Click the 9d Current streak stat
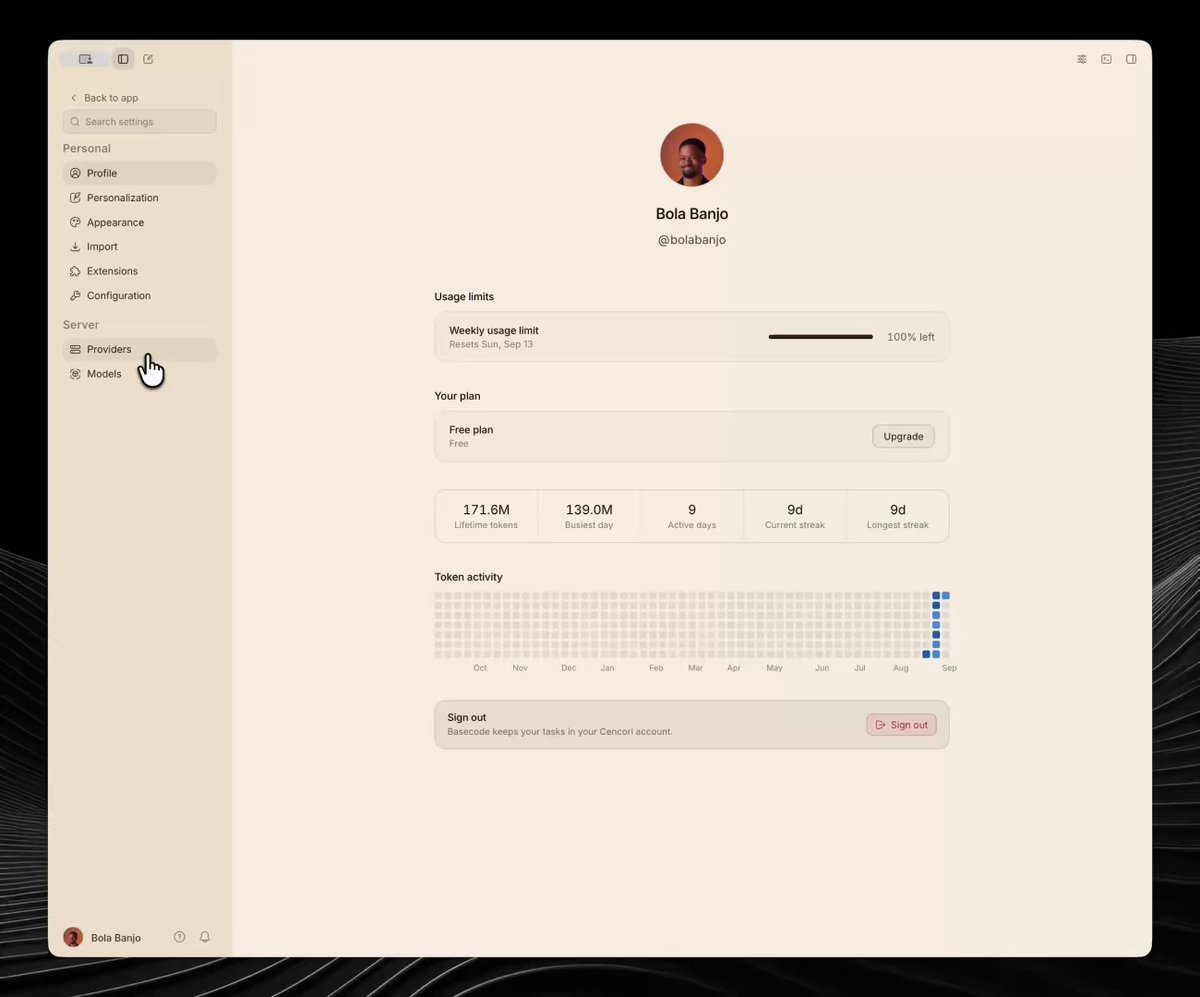Screen dimensions: 1200x997 click(795, 516)
